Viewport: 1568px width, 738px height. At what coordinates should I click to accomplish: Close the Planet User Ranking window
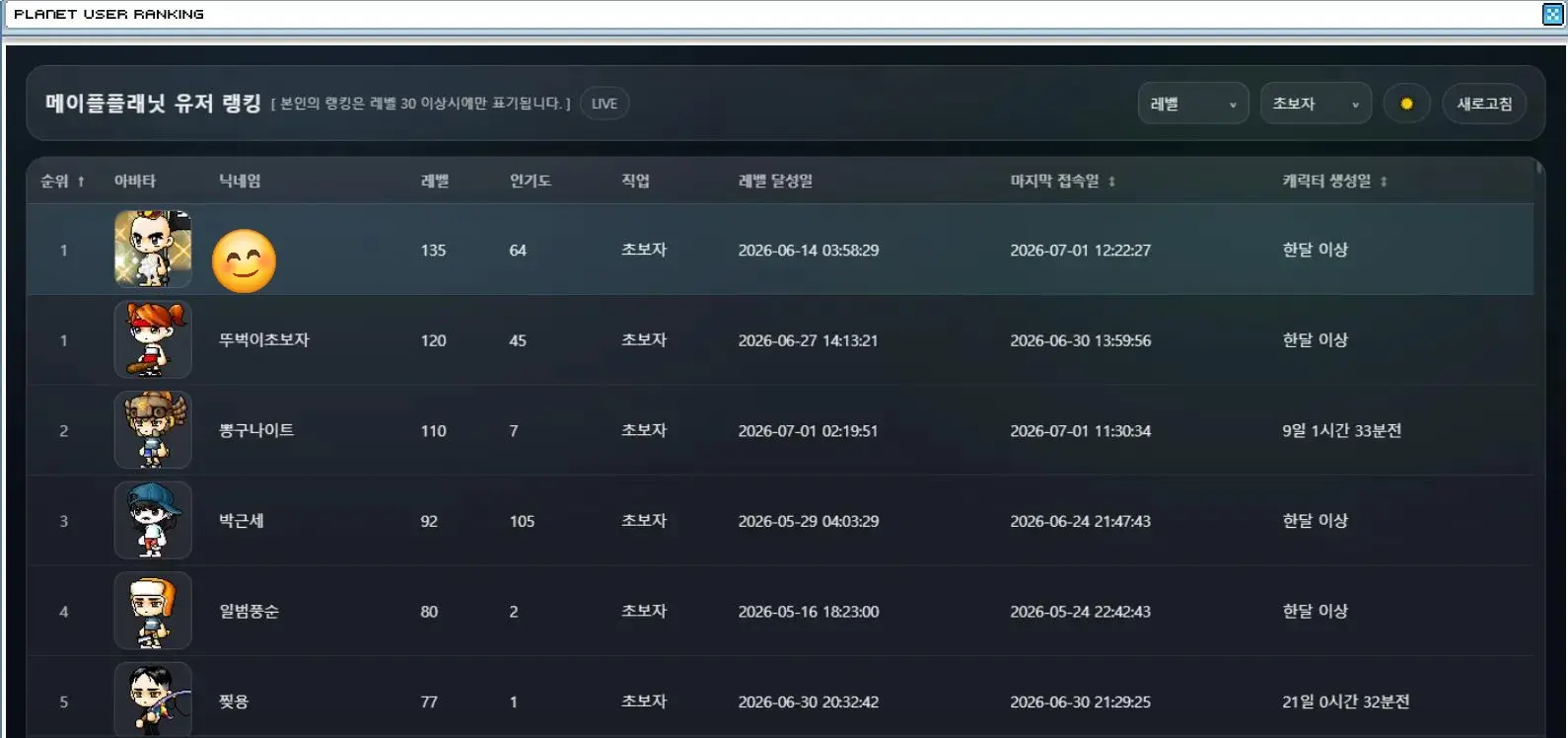(1552, 14)
